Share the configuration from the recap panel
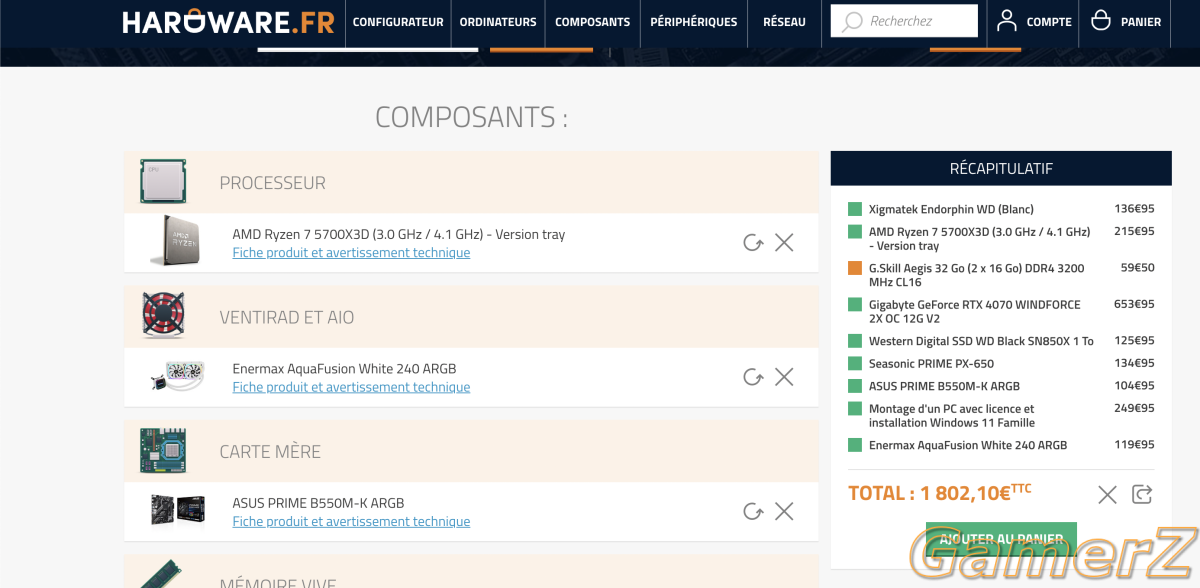The height and width of the screenshot is (588, 1200). point(1142,494)
